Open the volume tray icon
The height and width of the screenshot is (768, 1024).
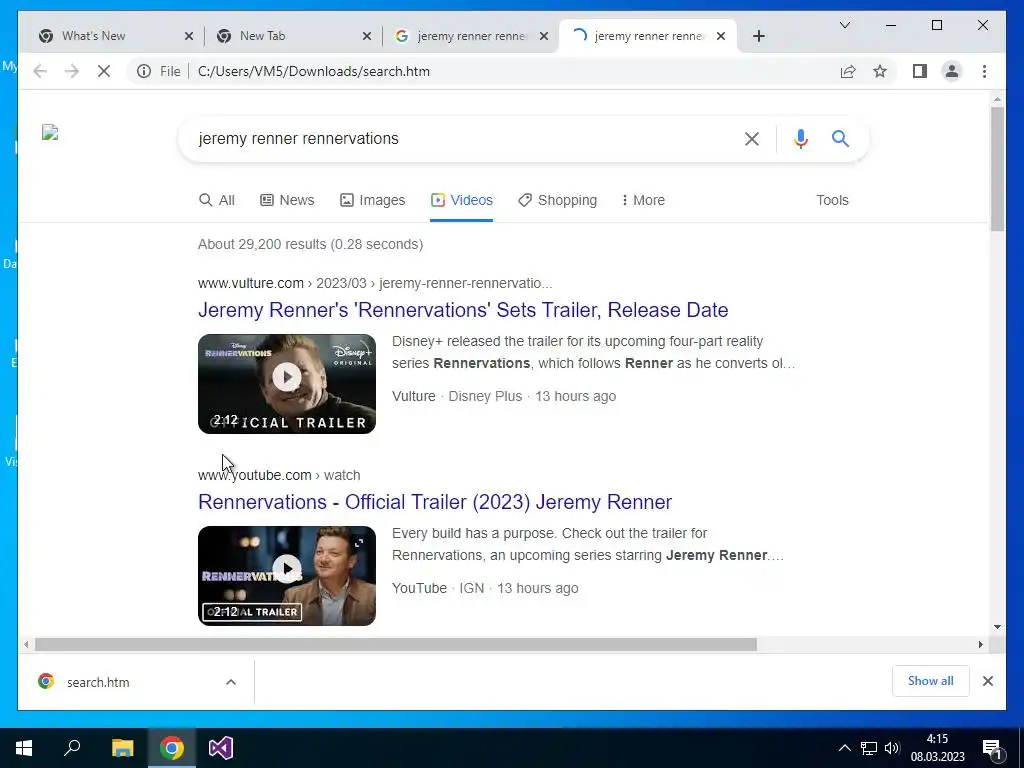tap(891, 748)
